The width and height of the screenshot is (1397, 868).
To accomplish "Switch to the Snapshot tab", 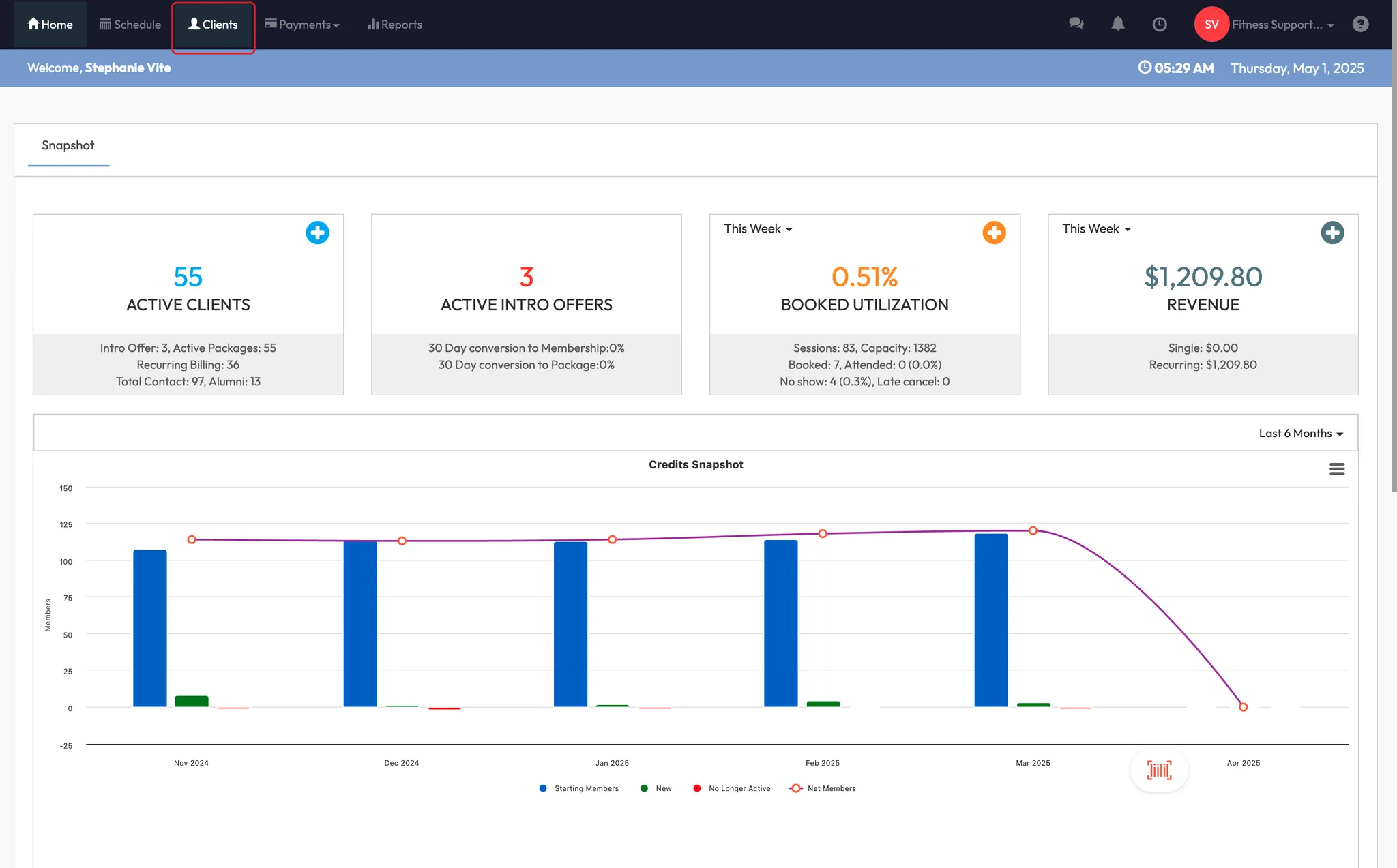I will 68,145.
